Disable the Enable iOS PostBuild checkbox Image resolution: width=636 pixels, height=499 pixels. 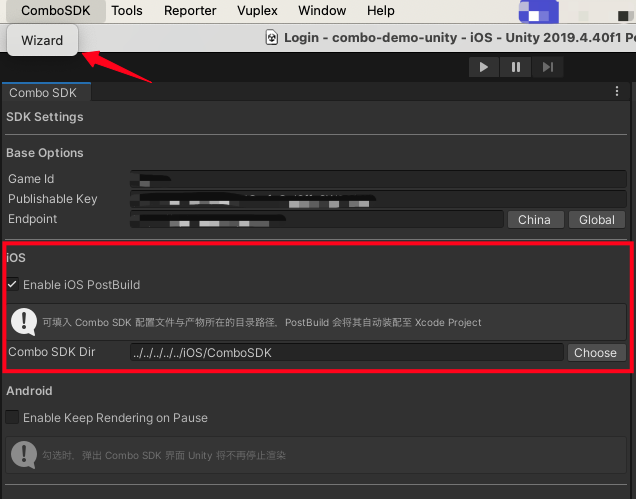pos(13,285)
